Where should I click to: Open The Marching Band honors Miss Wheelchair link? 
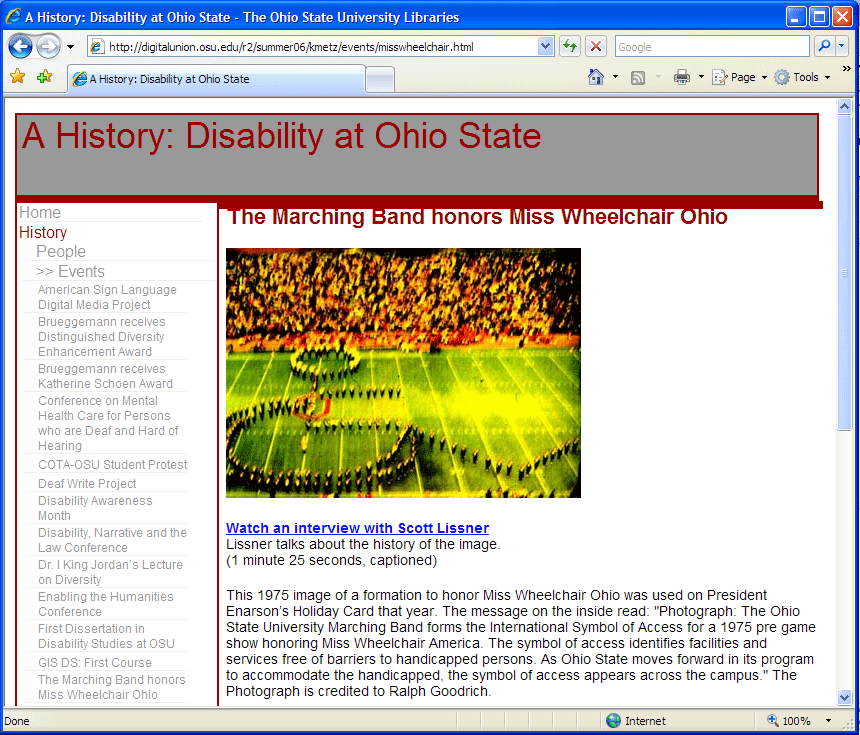(112, 687)
